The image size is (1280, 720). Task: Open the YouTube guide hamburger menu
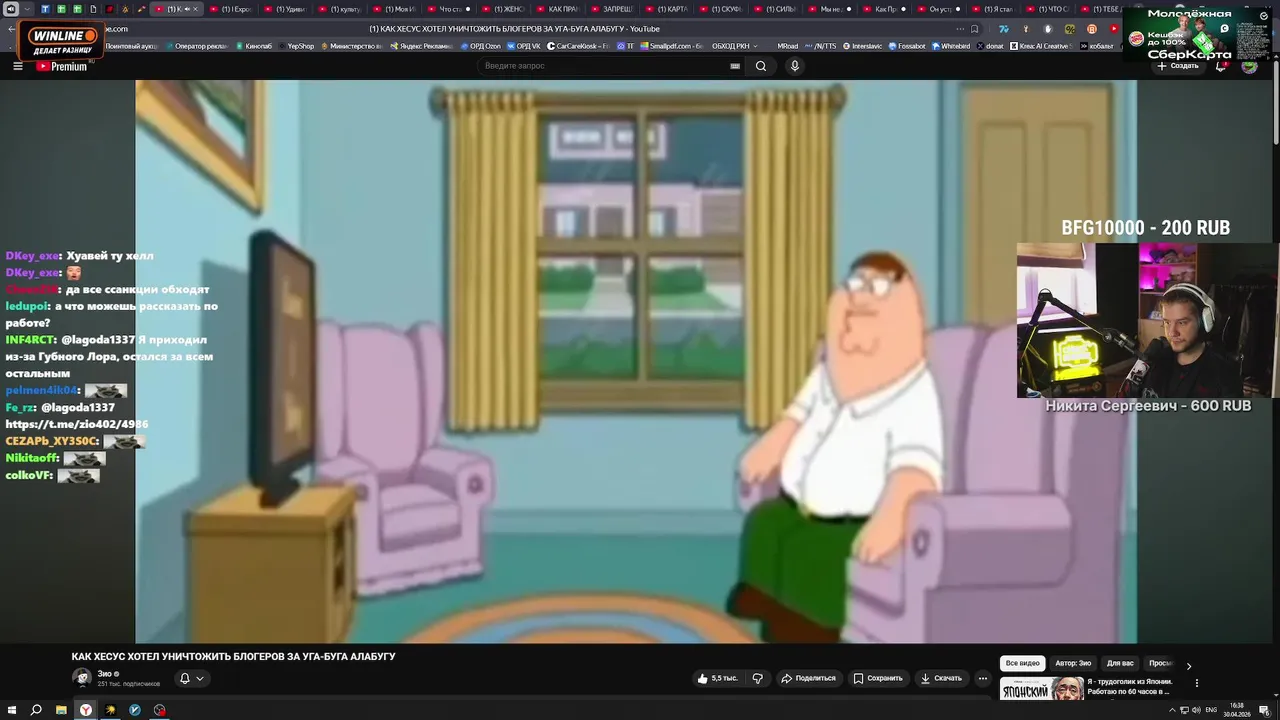[17, 66]
